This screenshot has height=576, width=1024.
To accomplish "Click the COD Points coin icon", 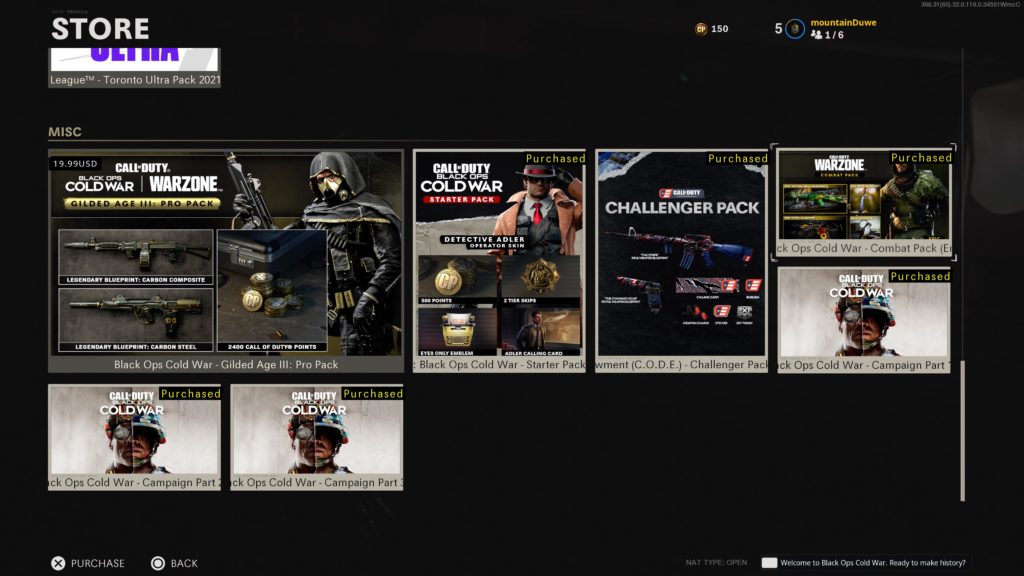I will click(x=701, y=29).
